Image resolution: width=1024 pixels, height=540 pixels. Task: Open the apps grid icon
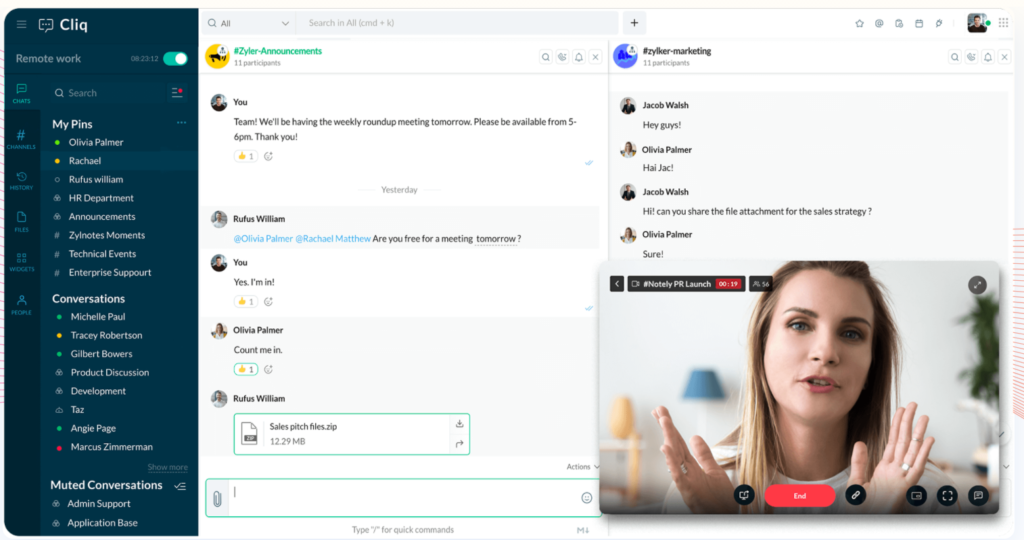[x=1004, y=23]
